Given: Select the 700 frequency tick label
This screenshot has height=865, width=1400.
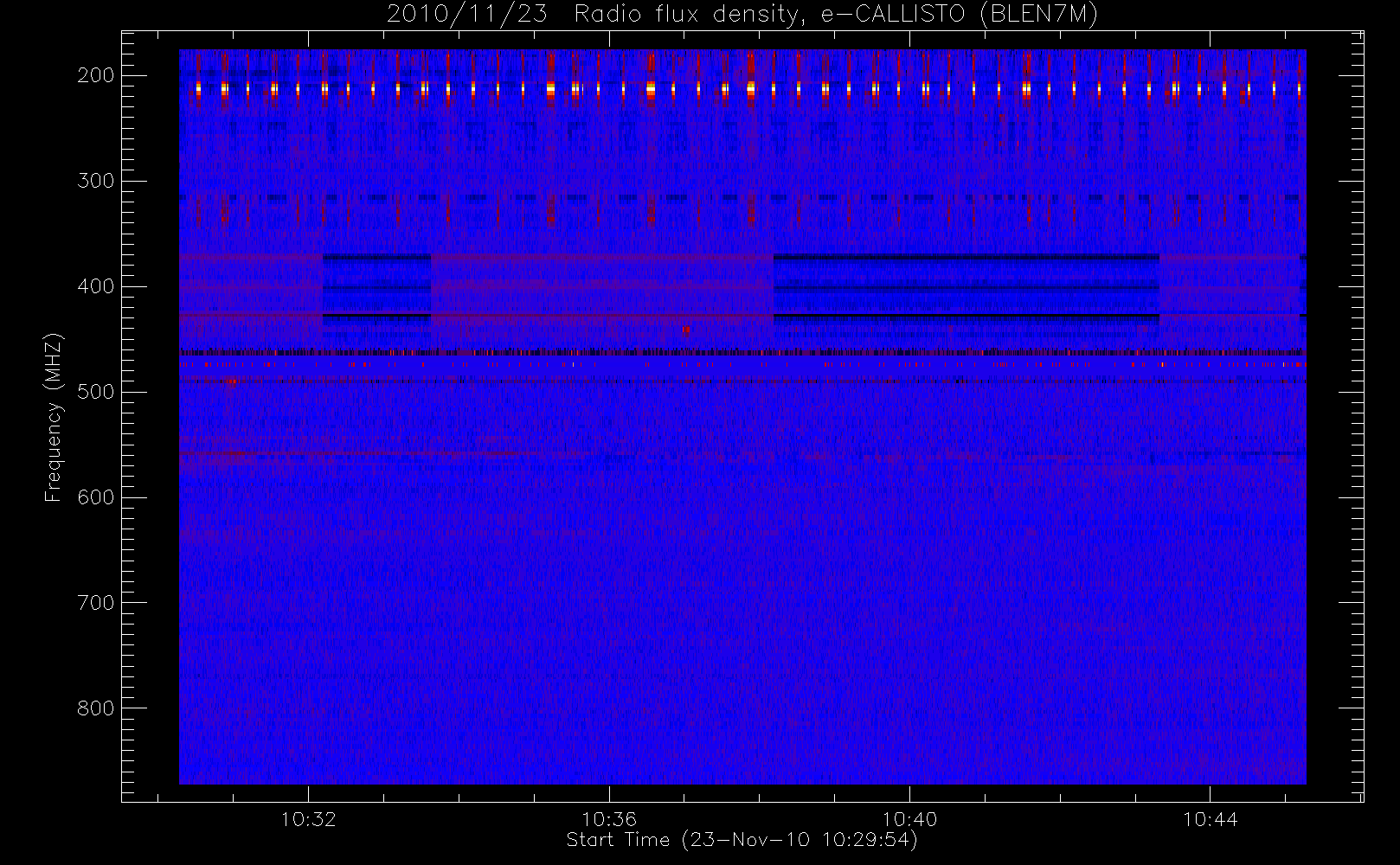Looking at the screenshot, I should tap(96, 603).
